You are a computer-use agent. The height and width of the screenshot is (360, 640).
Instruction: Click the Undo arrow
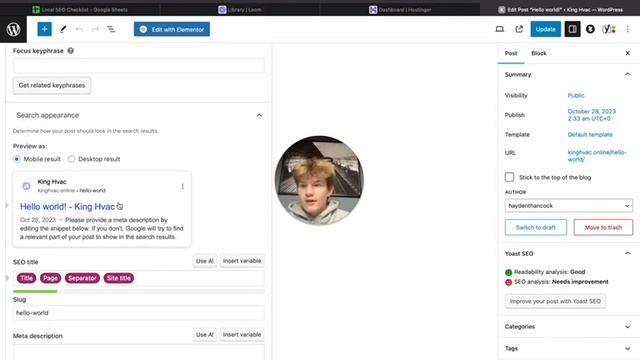tap(79, 29)
